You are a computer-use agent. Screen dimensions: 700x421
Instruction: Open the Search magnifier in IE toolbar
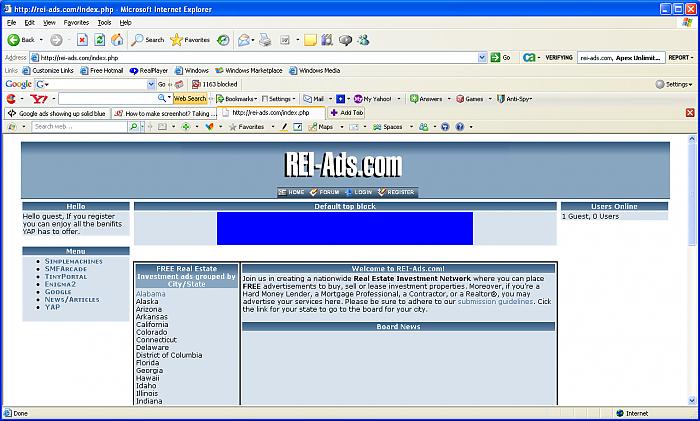[148, 40]
